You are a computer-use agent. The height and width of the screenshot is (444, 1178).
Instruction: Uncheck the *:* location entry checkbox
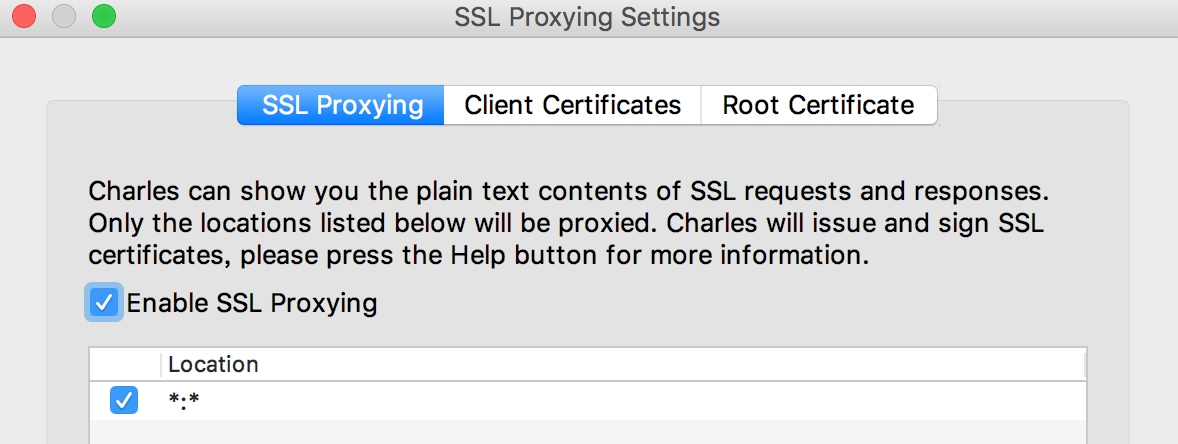(x=124, y=400)
